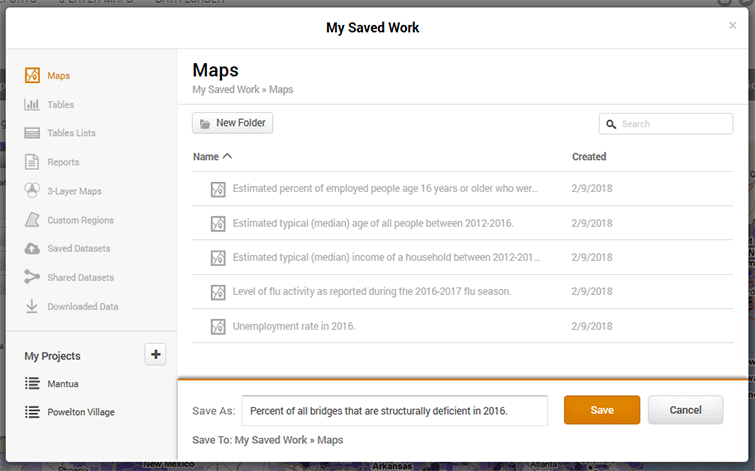755x471 pixels.
Task: Click map icon for flu activity row
Action: point(218,292)
